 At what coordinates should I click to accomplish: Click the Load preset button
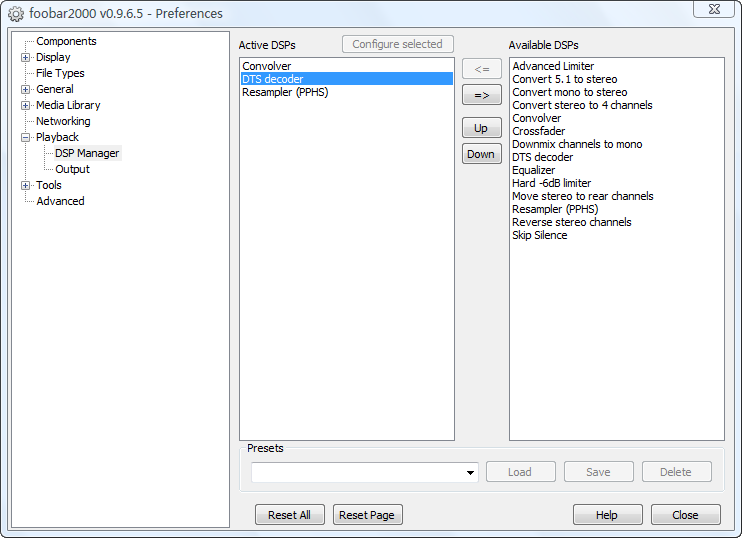pos(521,472)
